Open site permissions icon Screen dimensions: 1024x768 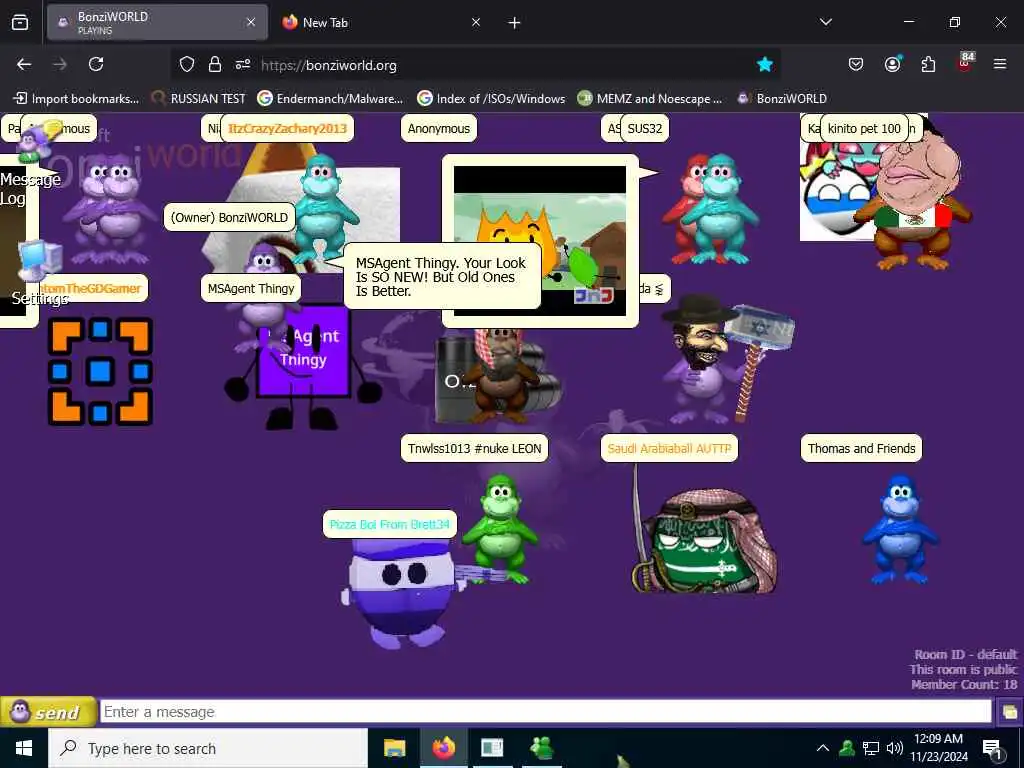[243, 65]
